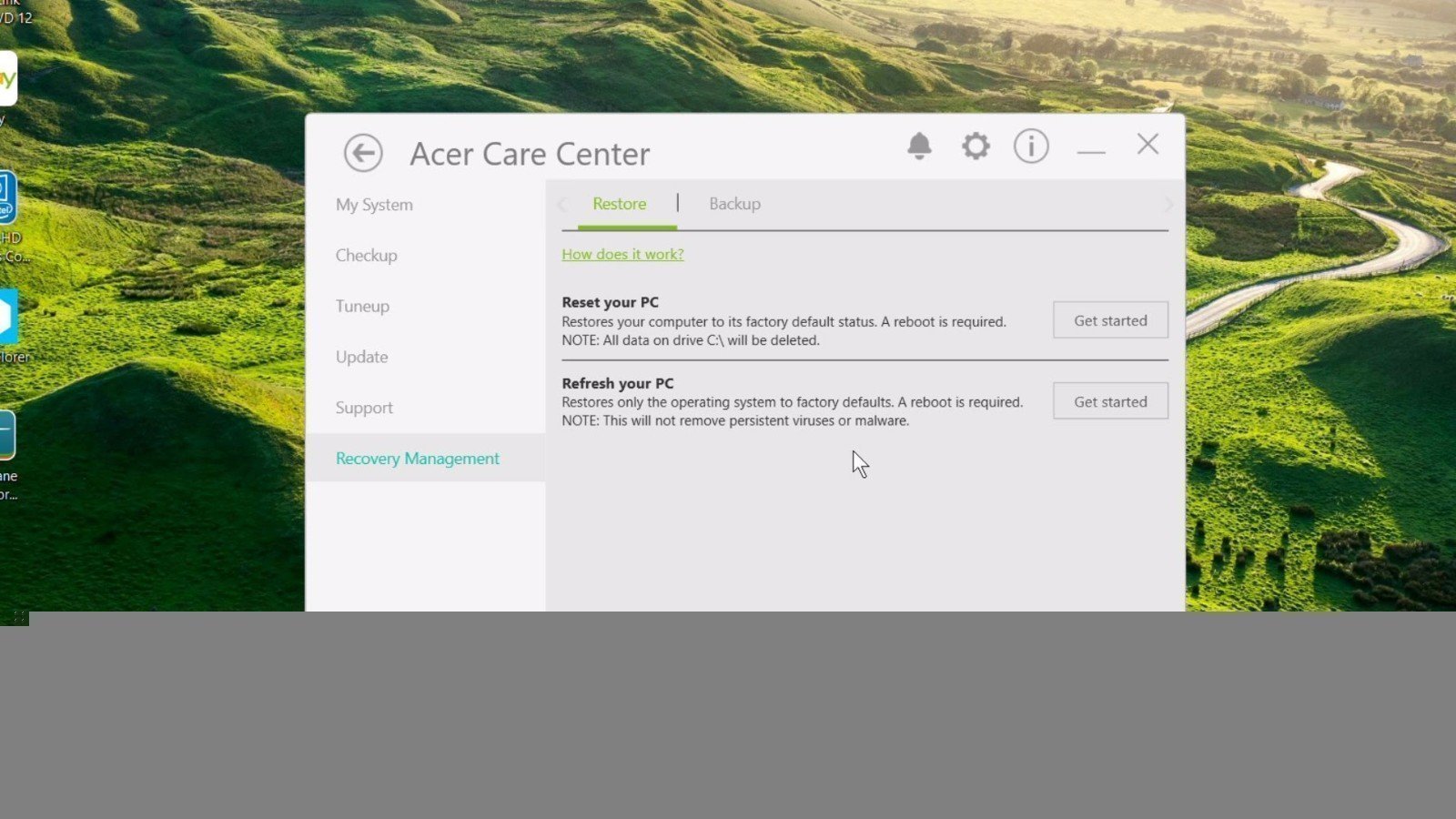Viewport: 1456px width, 819px height.
Task: Click the 'Reset your PC' heading
Action: tap(610, 302)
